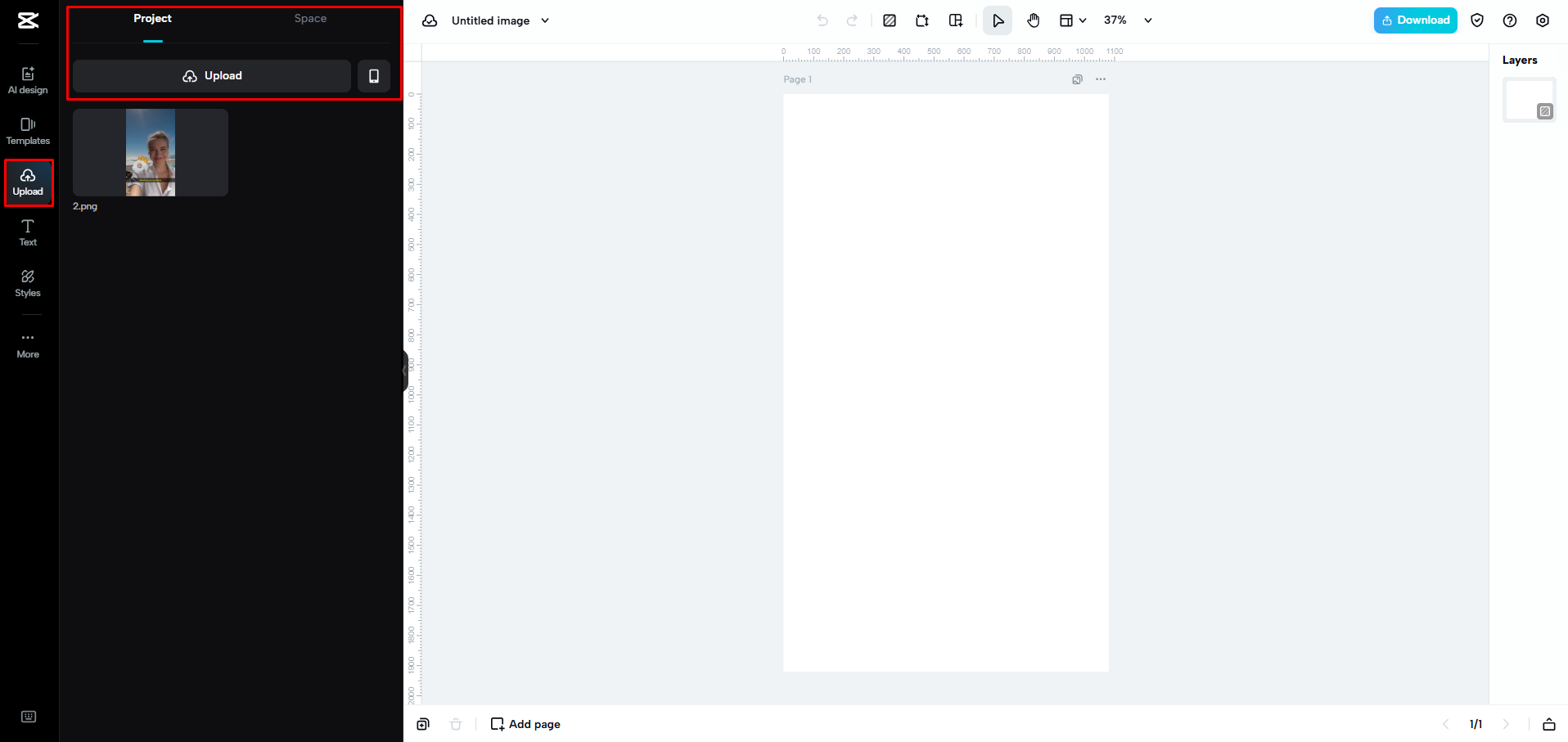Open the Help icon
This screenshot has width=1568, height=742.
coord(1510,20)
